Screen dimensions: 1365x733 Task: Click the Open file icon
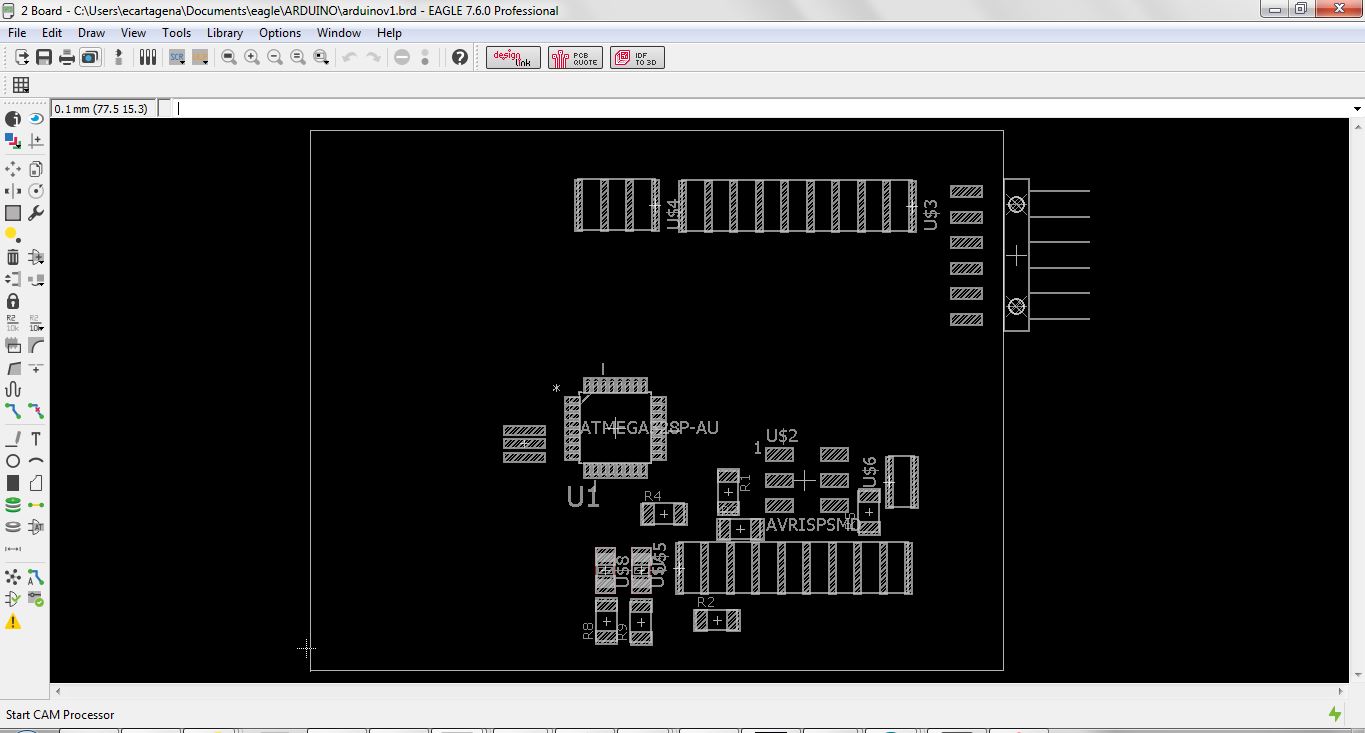21,57
